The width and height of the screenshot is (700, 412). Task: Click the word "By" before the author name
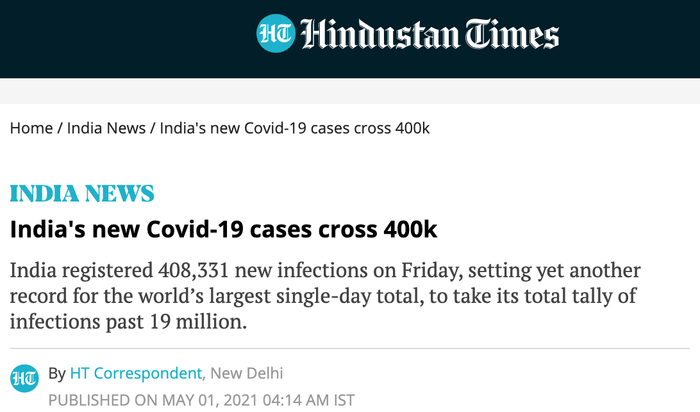(x=56, y=374)
